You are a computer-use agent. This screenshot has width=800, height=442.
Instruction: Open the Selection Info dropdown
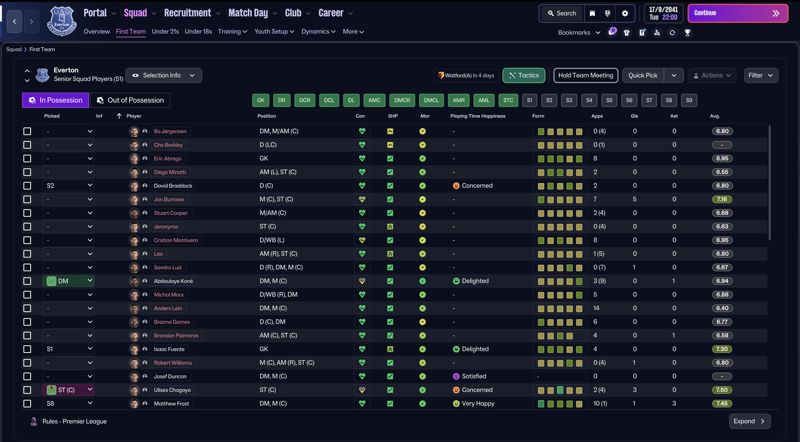click(x=163, y=75)
